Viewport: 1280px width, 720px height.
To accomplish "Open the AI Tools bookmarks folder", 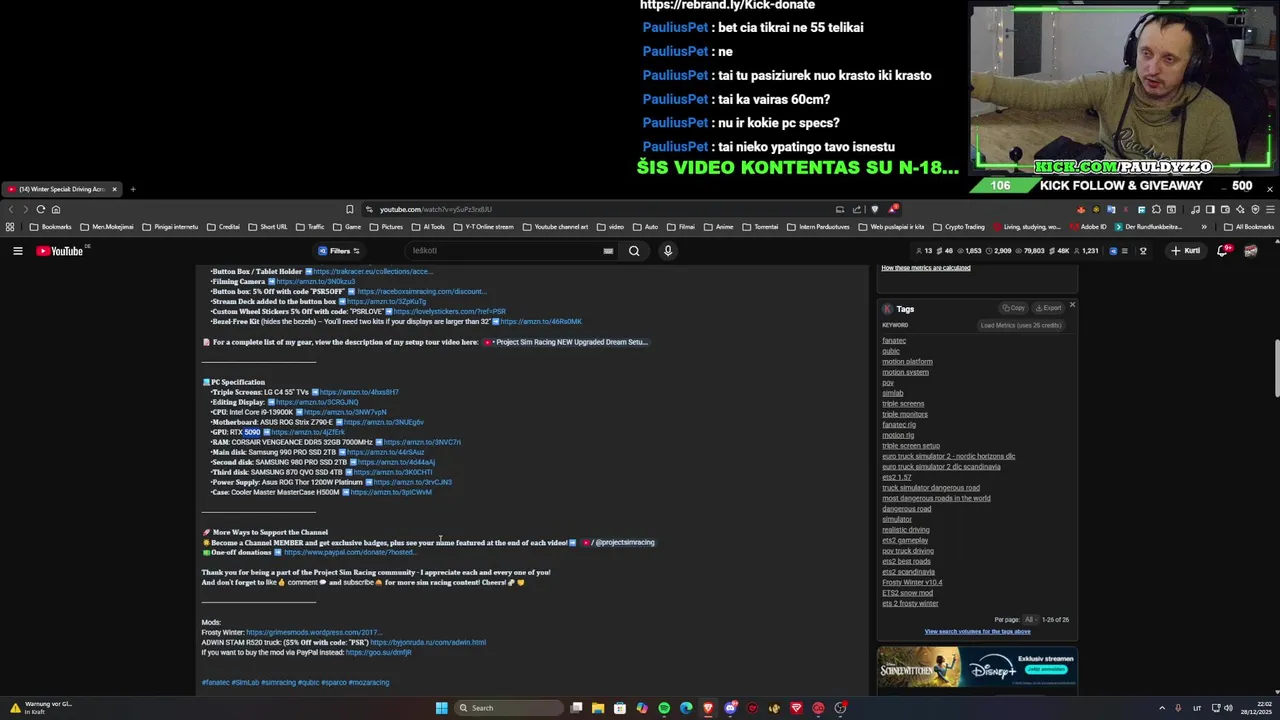I will click(x=427, y=227).
